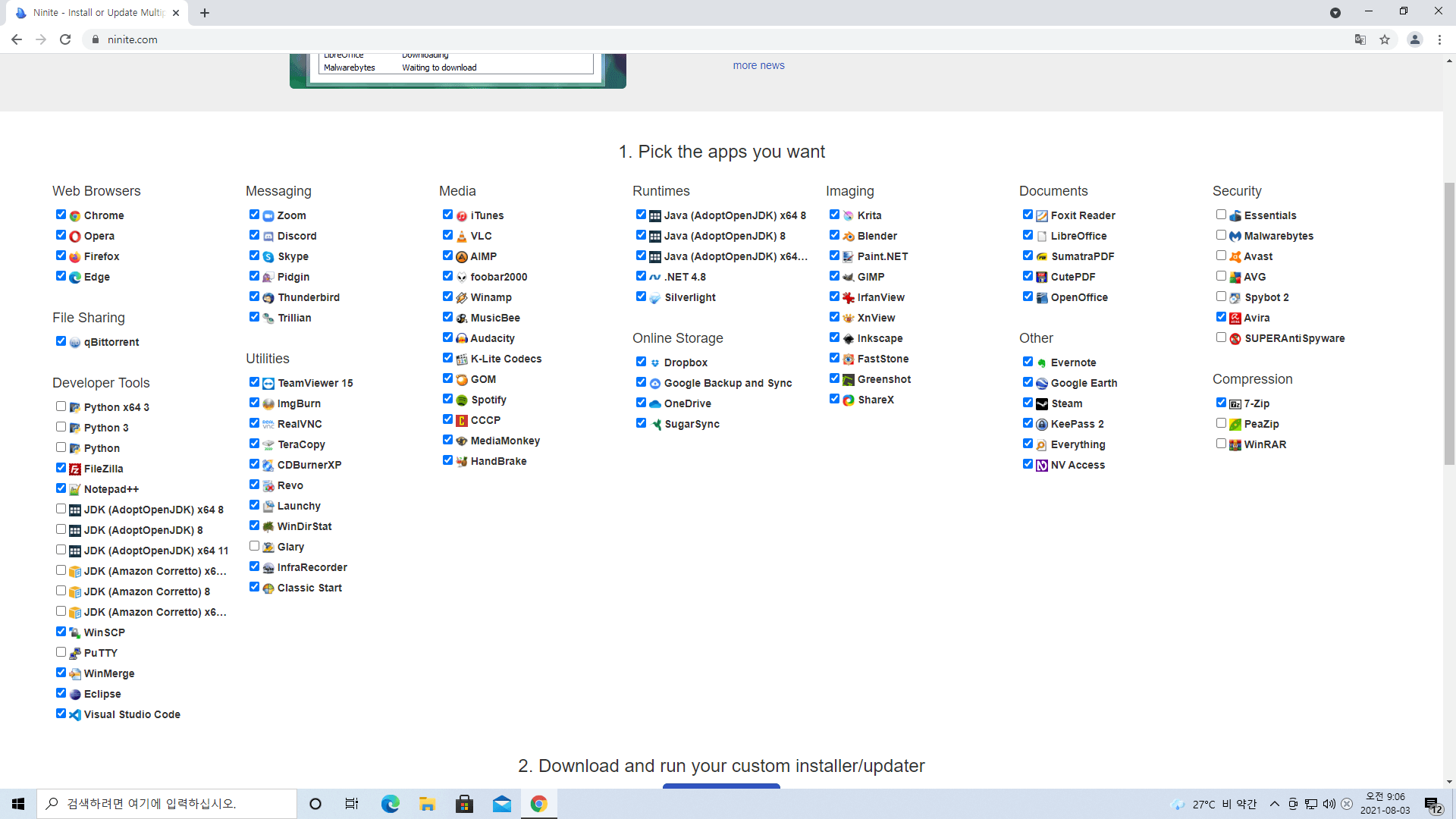Image resolution: width=1456 pixels, height=819 pixels.
Task: Click the Spotify icon under Media
Action: [462, 400]
